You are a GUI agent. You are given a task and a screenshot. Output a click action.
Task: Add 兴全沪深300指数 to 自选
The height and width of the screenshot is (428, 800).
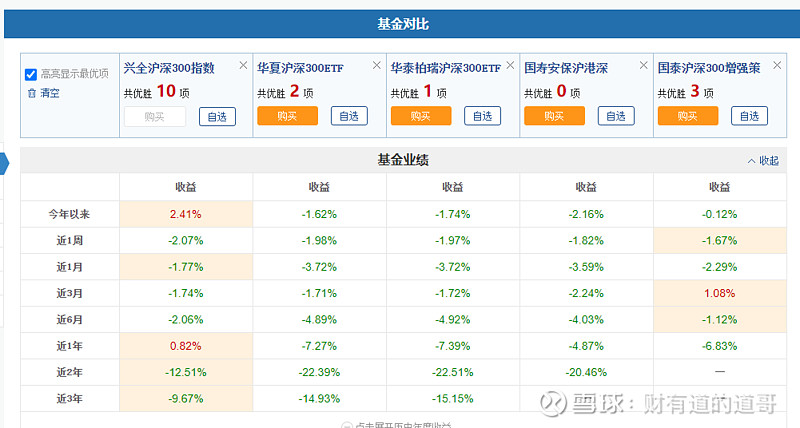click(217, 117)
